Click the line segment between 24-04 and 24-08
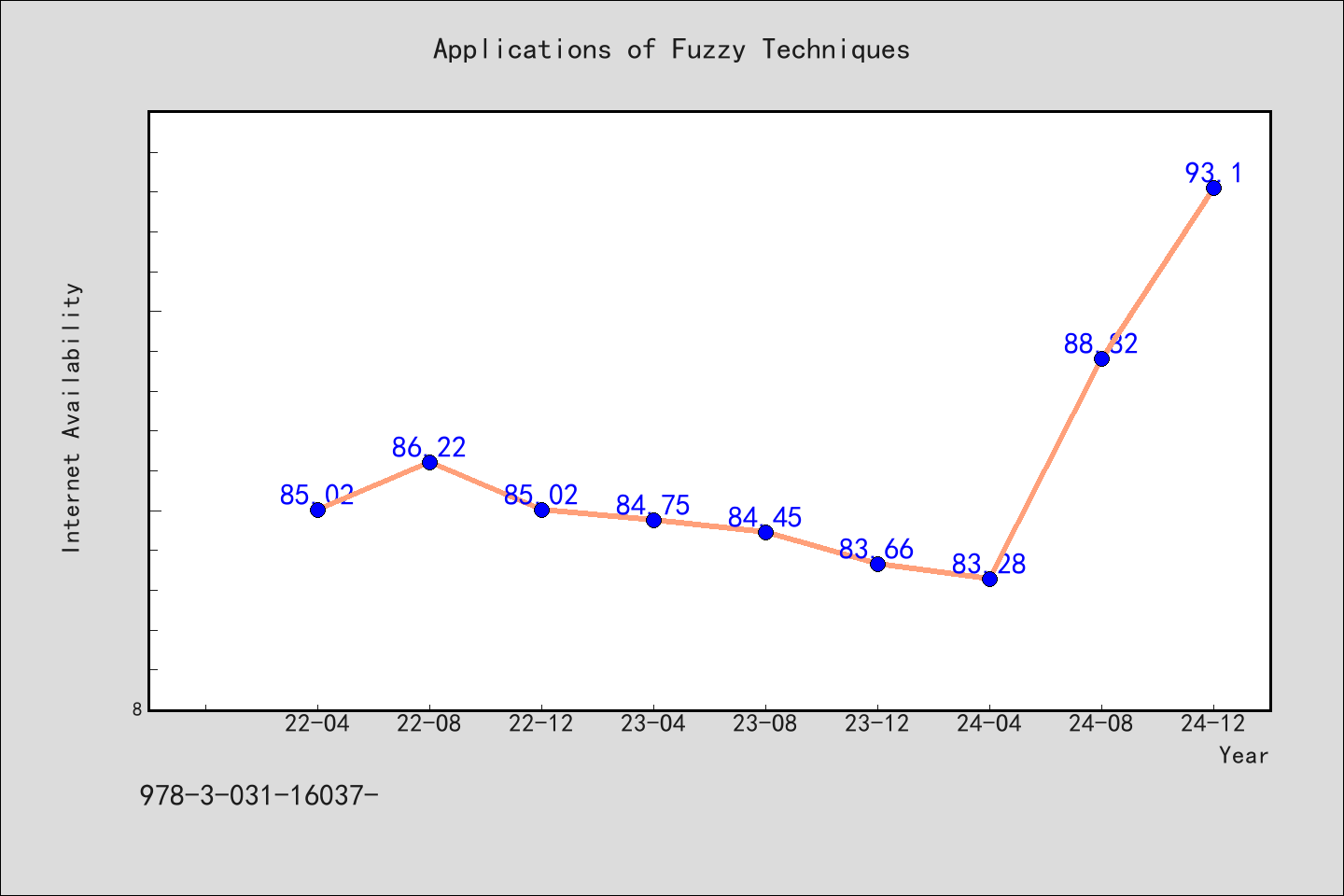The height and width of the screenshot is (896, 1344). point(1045,469)
